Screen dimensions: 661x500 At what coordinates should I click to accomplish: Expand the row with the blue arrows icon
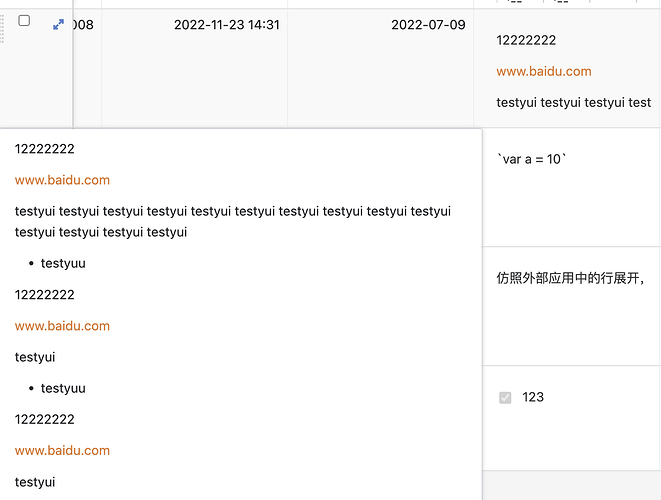tap(58, 24)
